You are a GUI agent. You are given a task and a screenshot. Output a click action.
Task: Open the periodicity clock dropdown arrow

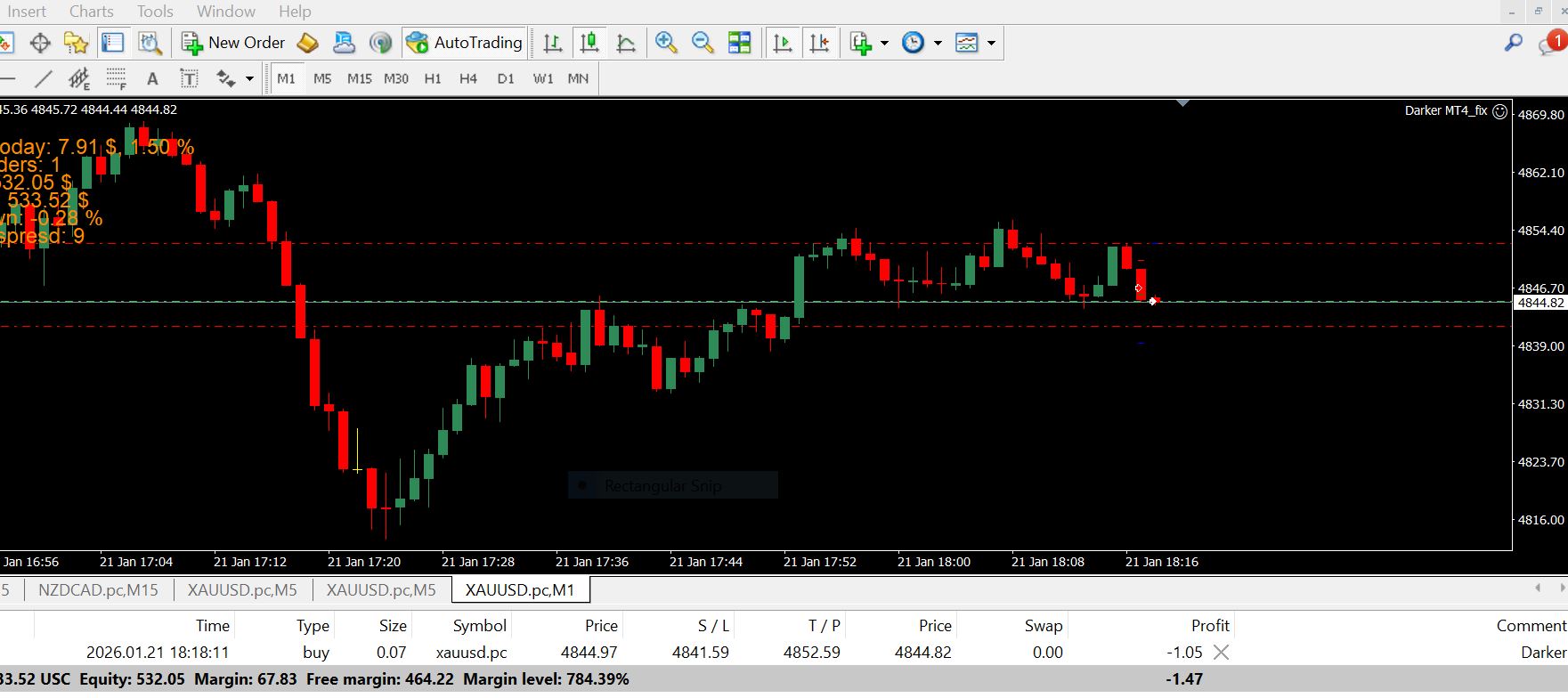[x=938, y=43]
